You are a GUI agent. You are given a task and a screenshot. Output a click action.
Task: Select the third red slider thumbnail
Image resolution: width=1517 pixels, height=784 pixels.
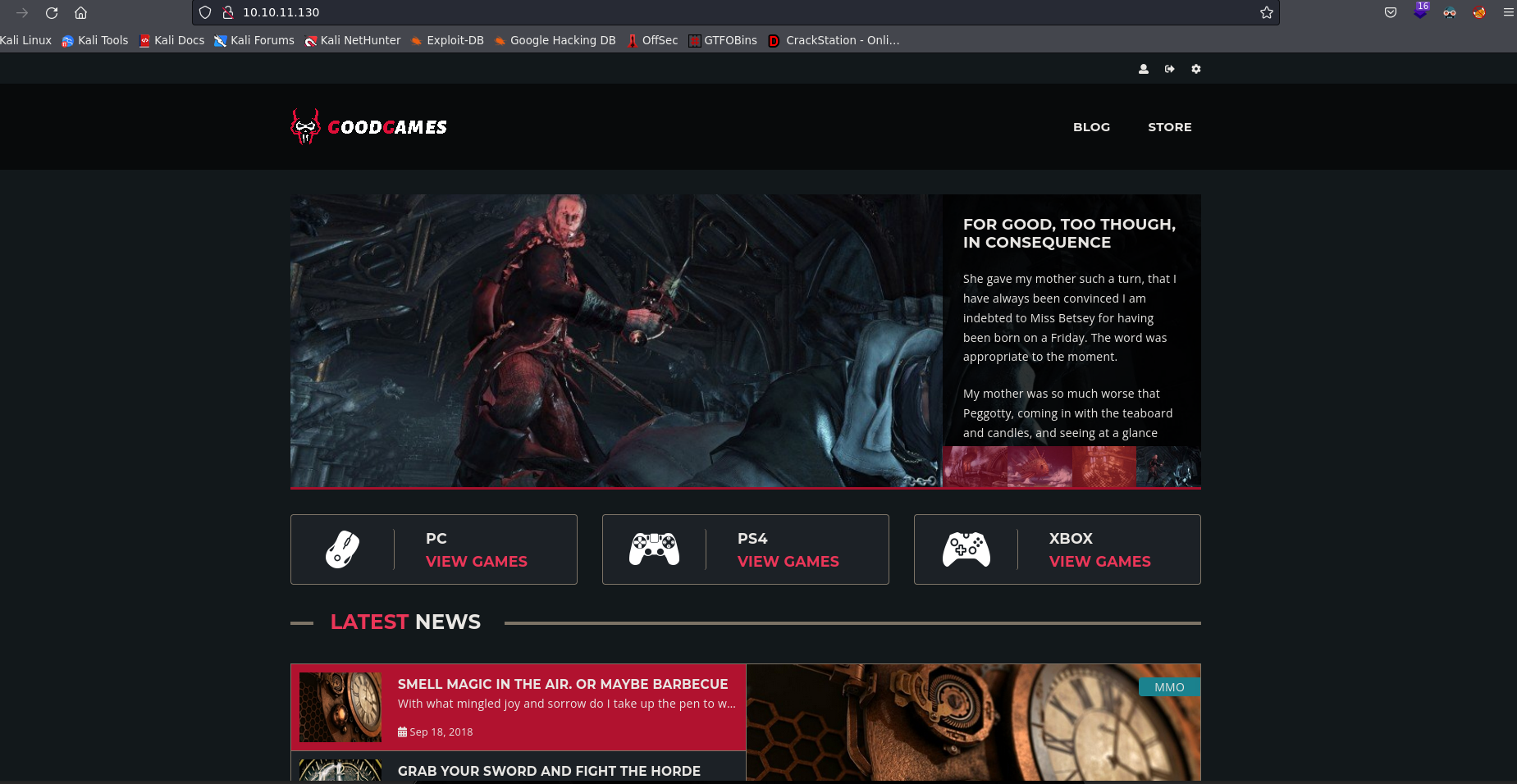pyautogui.click(x=1104, y=467)
